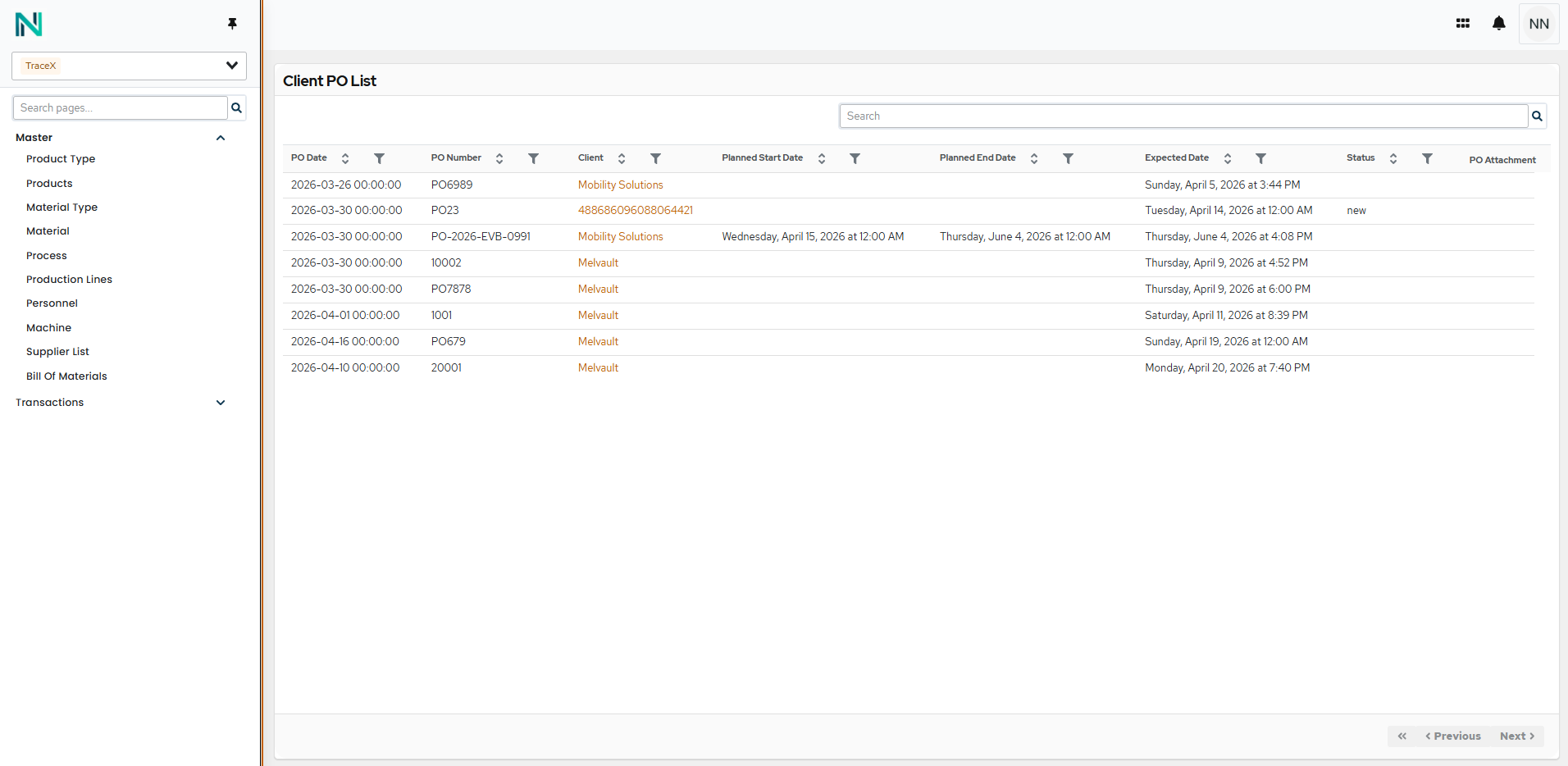Go to Production Lines menu item
The height and width of the screenshot is (766, 1568).
[x=69, y=280]
